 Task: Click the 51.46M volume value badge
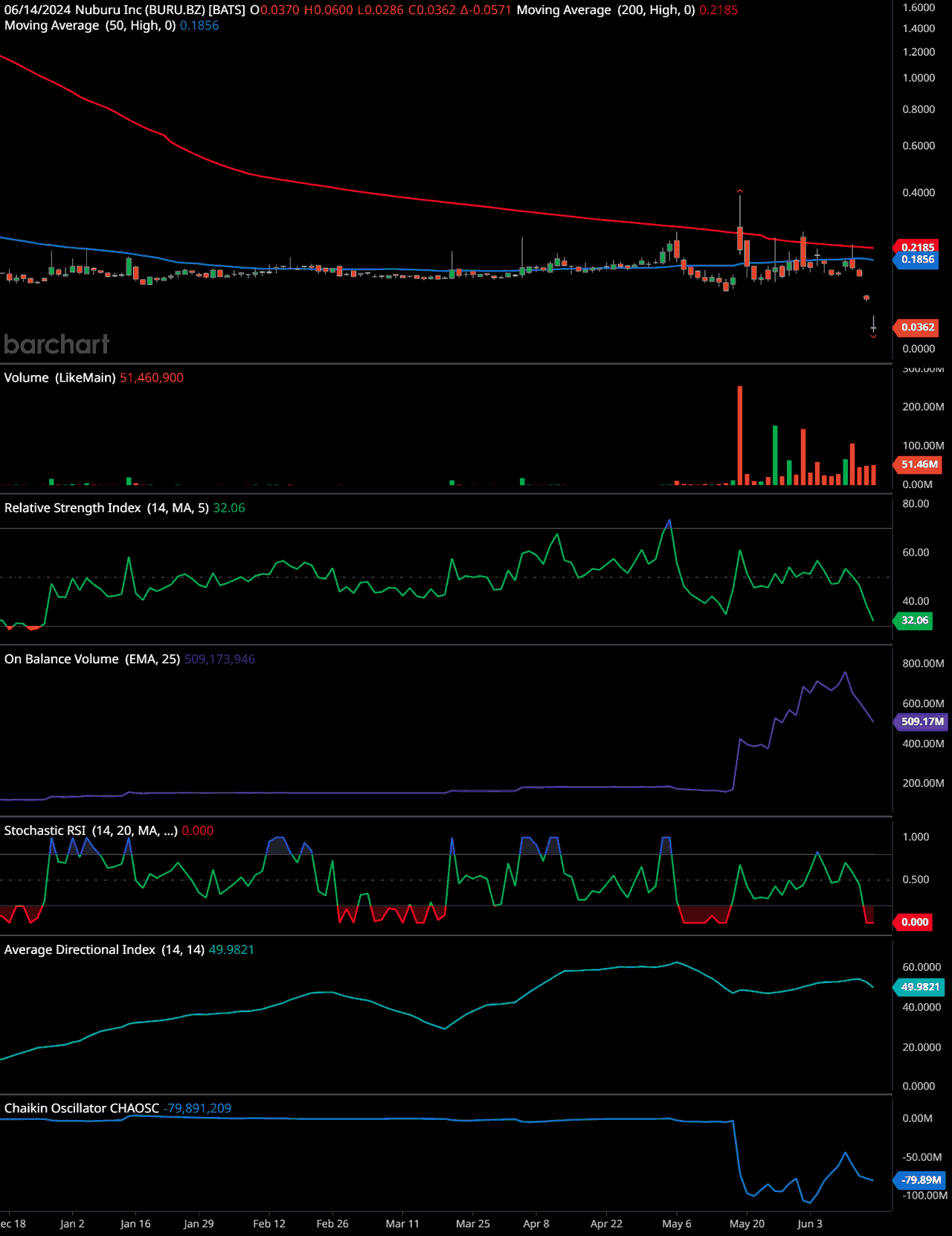pyautogui.click(x=919, y=464)
